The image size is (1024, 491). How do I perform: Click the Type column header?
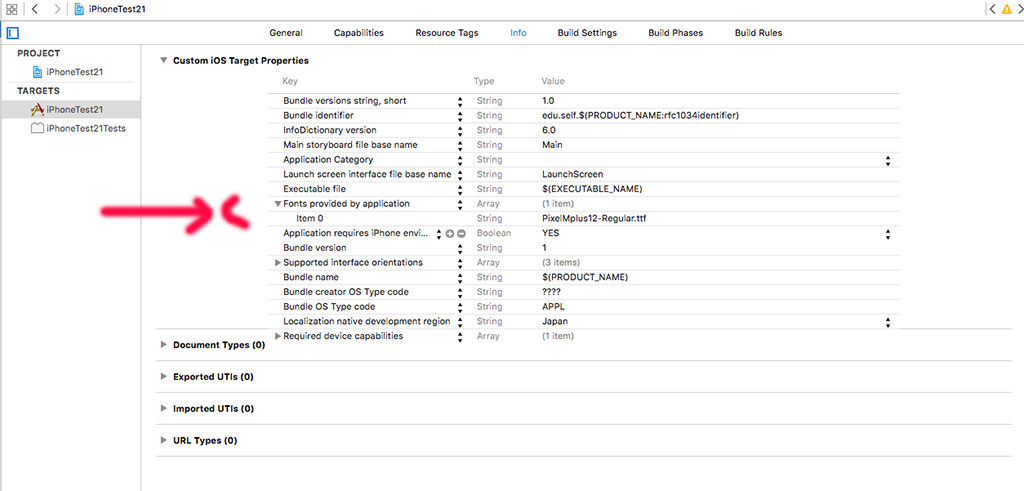(x=484, y=82)
